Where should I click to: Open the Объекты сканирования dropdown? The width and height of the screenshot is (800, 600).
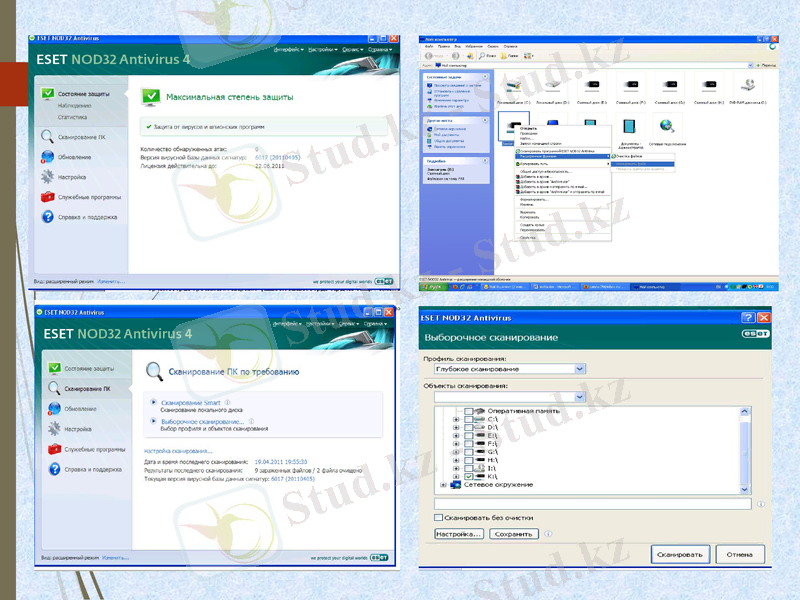(580, 396)
